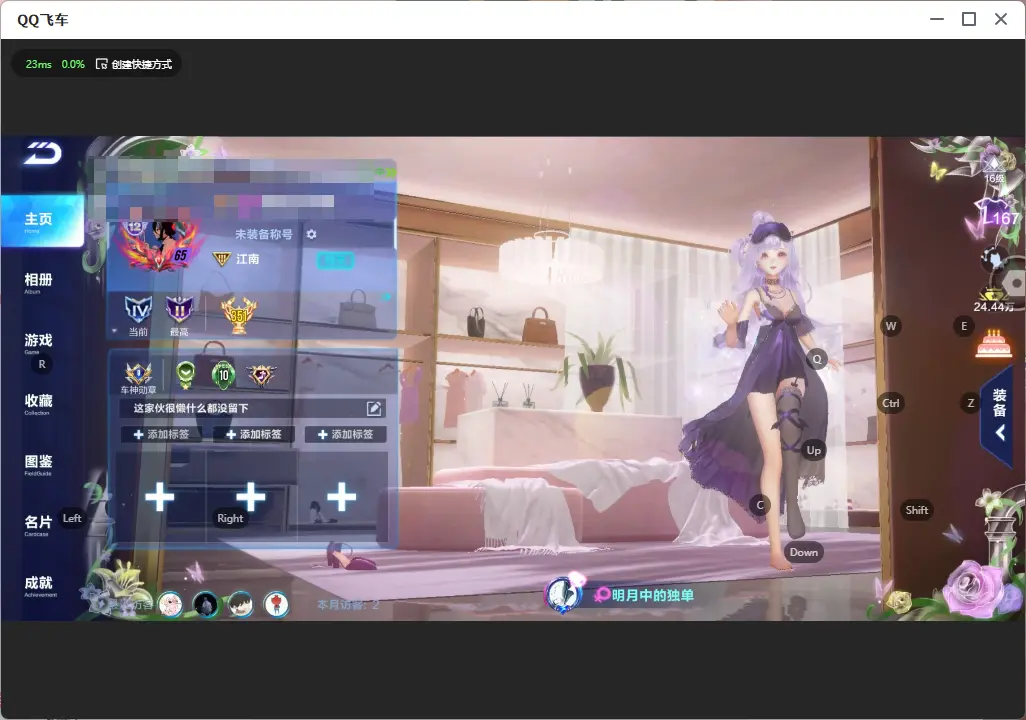The image size is (1026, 720).
Task: Click the partner avatar beside 明月中的独单
Action: [x=563, y=594]
